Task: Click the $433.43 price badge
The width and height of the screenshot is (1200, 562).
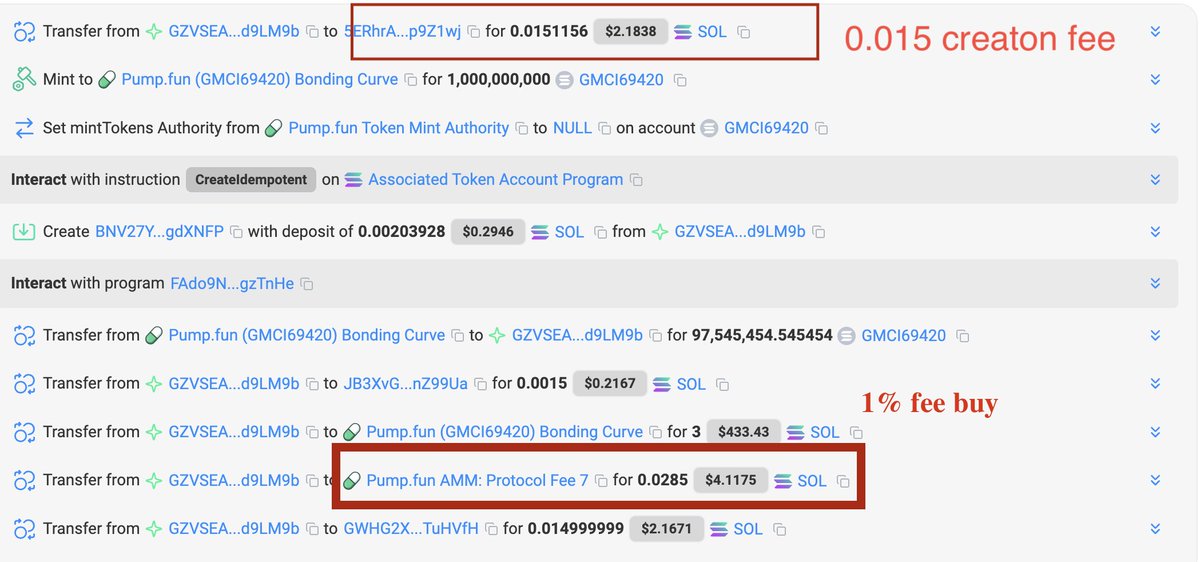Action: coord(743,432)
